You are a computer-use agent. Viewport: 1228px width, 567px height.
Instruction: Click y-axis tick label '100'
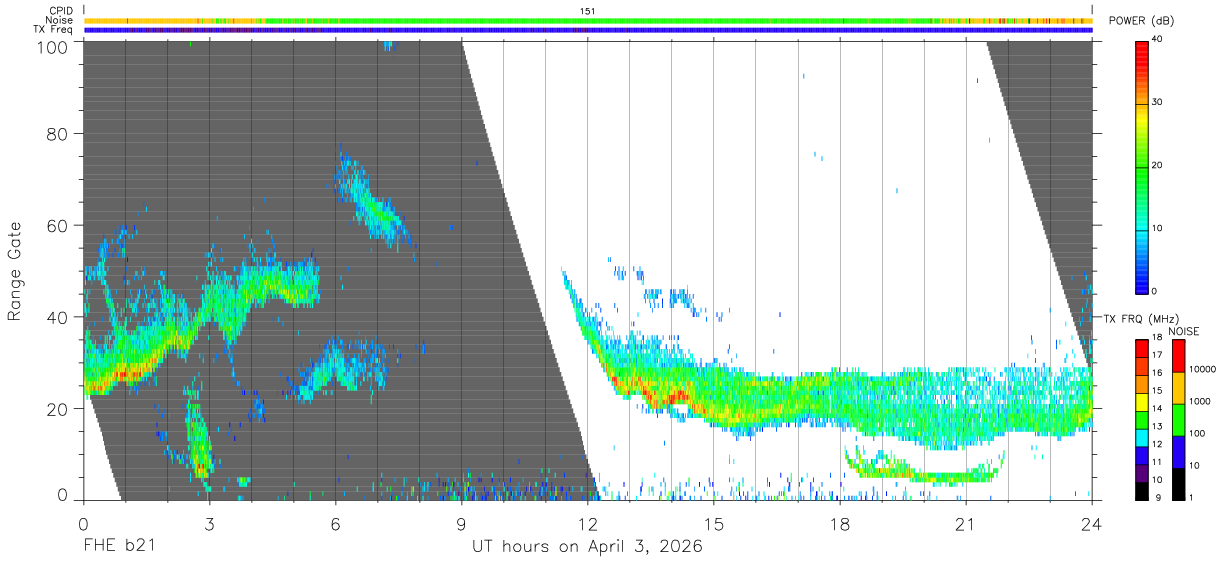click(52, 47)
